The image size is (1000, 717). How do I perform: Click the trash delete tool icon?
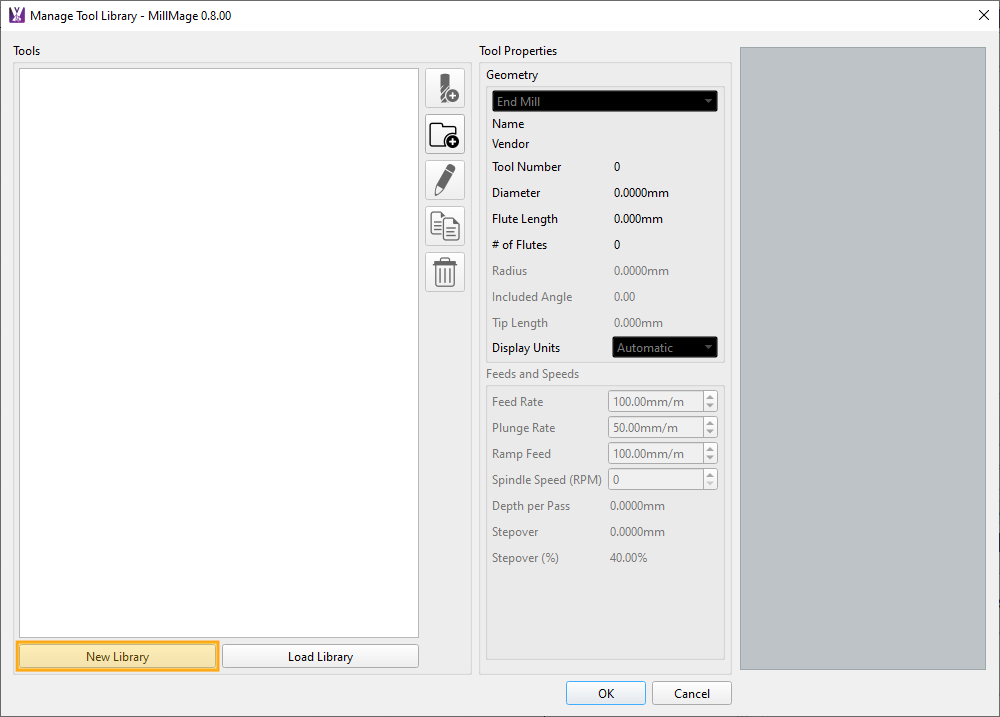445,272
